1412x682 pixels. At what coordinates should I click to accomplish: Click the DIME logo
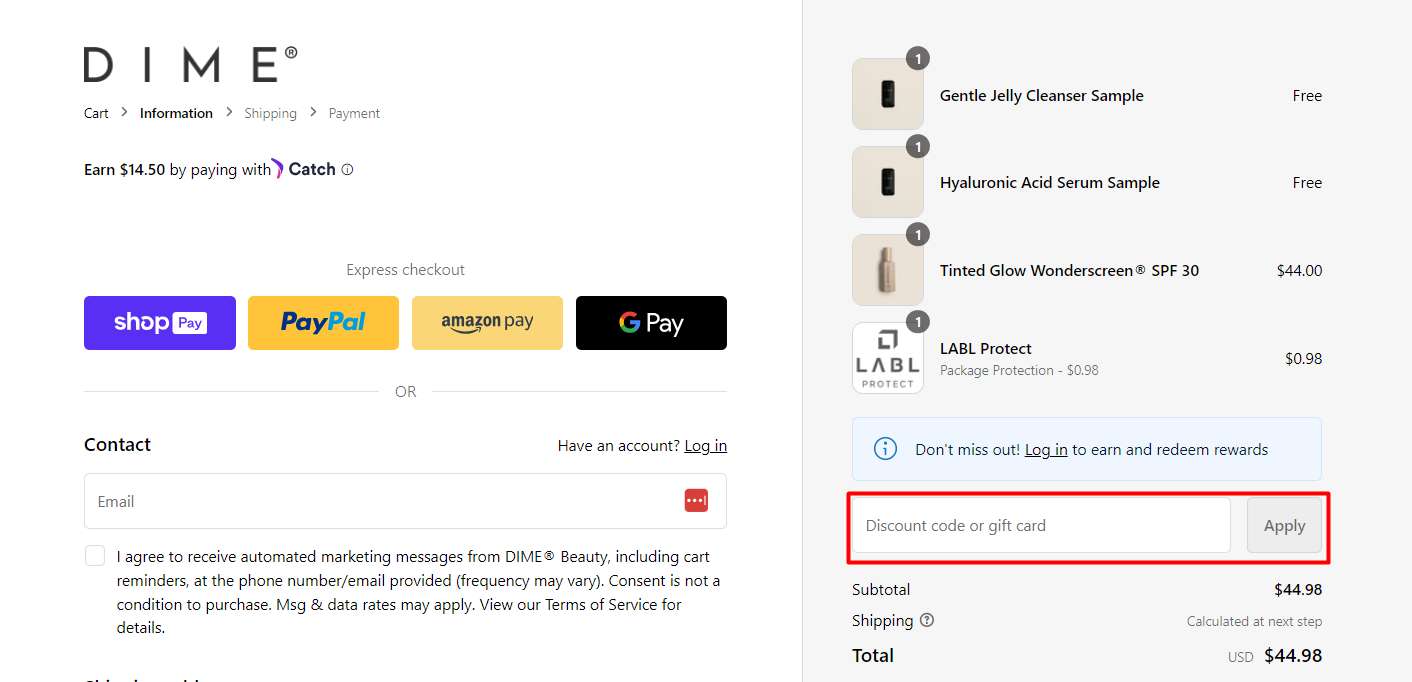point(190,64)
